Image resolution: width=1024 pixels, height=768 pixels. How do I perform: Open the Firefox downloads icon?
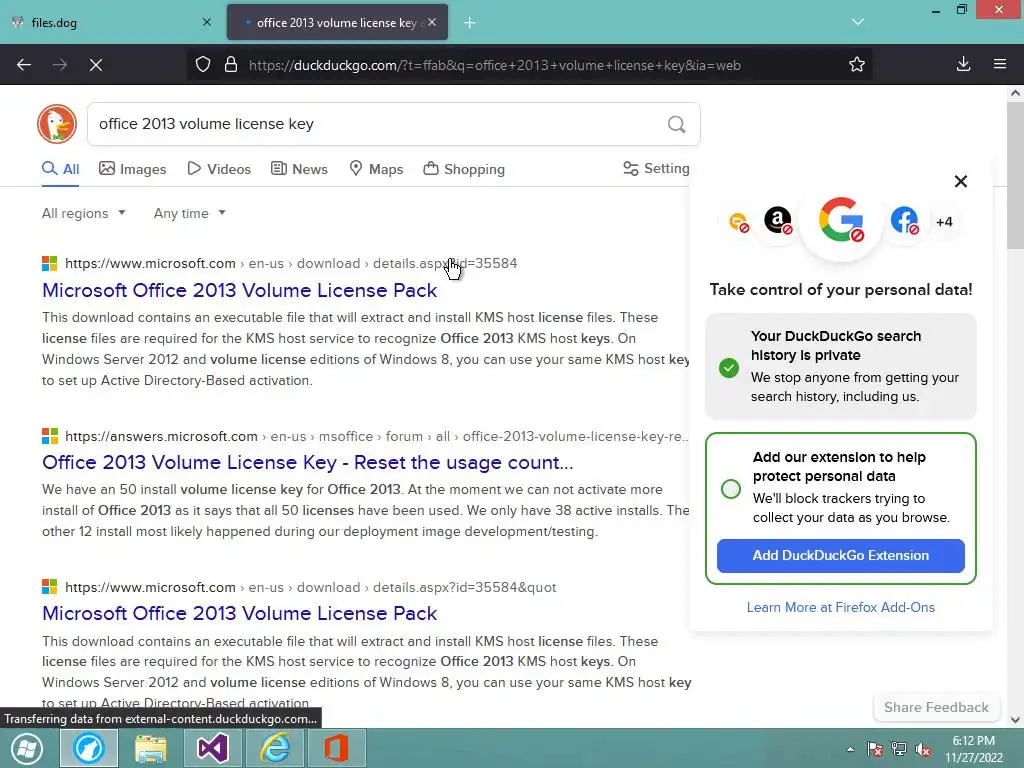click(963, 64)
